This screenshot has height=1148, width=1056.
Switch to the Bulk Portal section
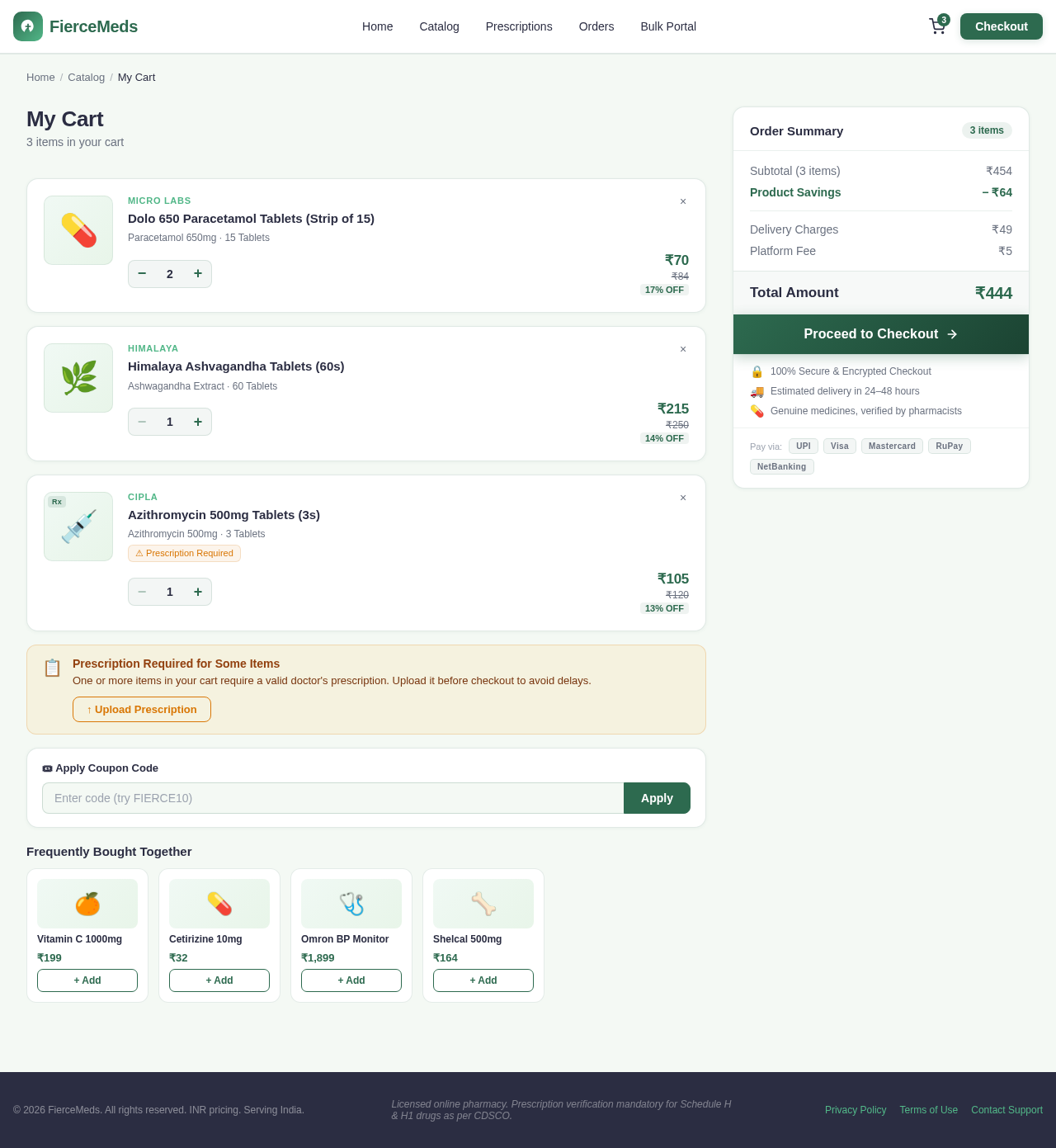(x=668, y=26)
